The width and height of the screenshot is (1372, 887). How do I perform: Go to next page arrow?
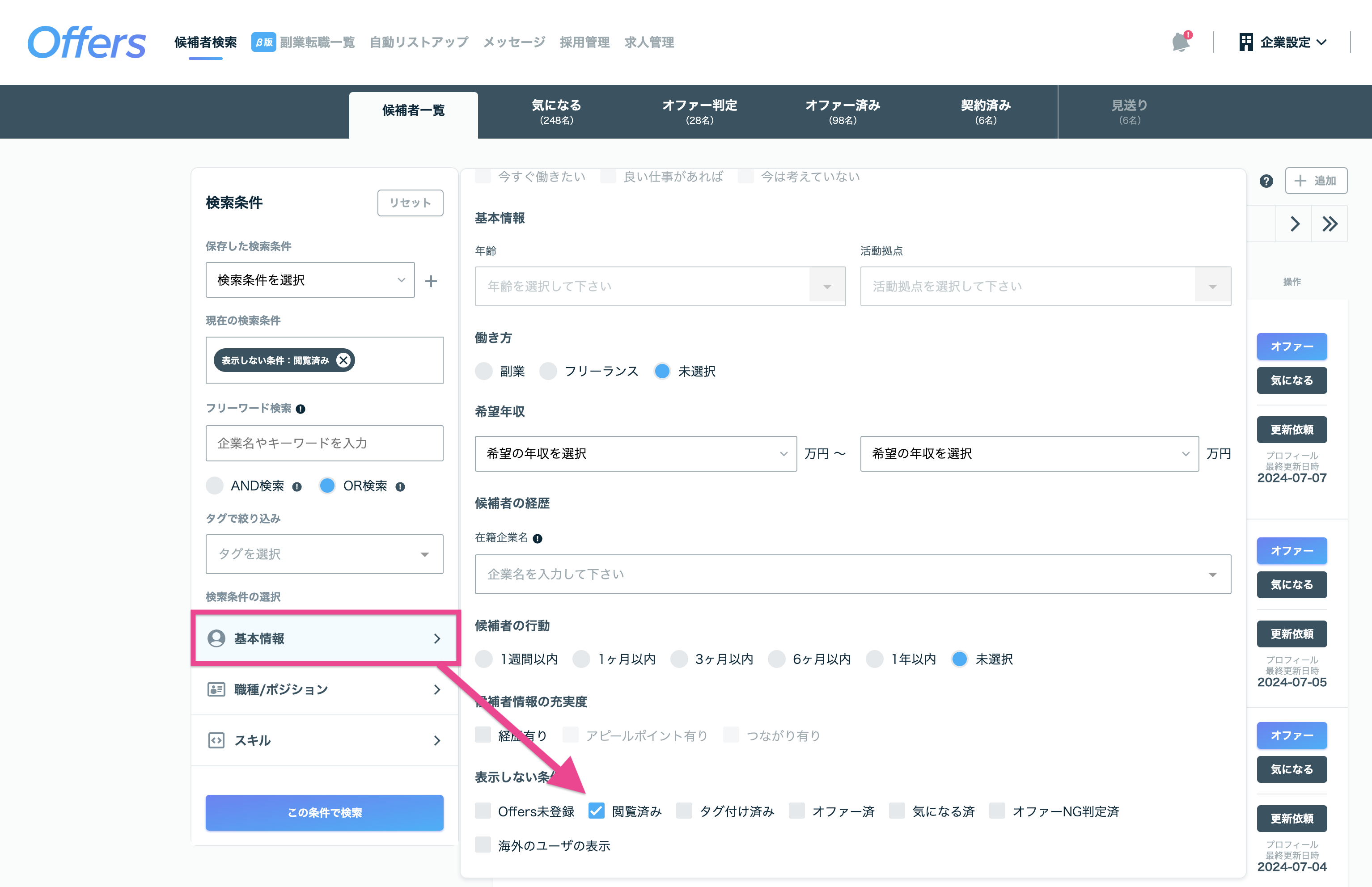pos(1295,224)
